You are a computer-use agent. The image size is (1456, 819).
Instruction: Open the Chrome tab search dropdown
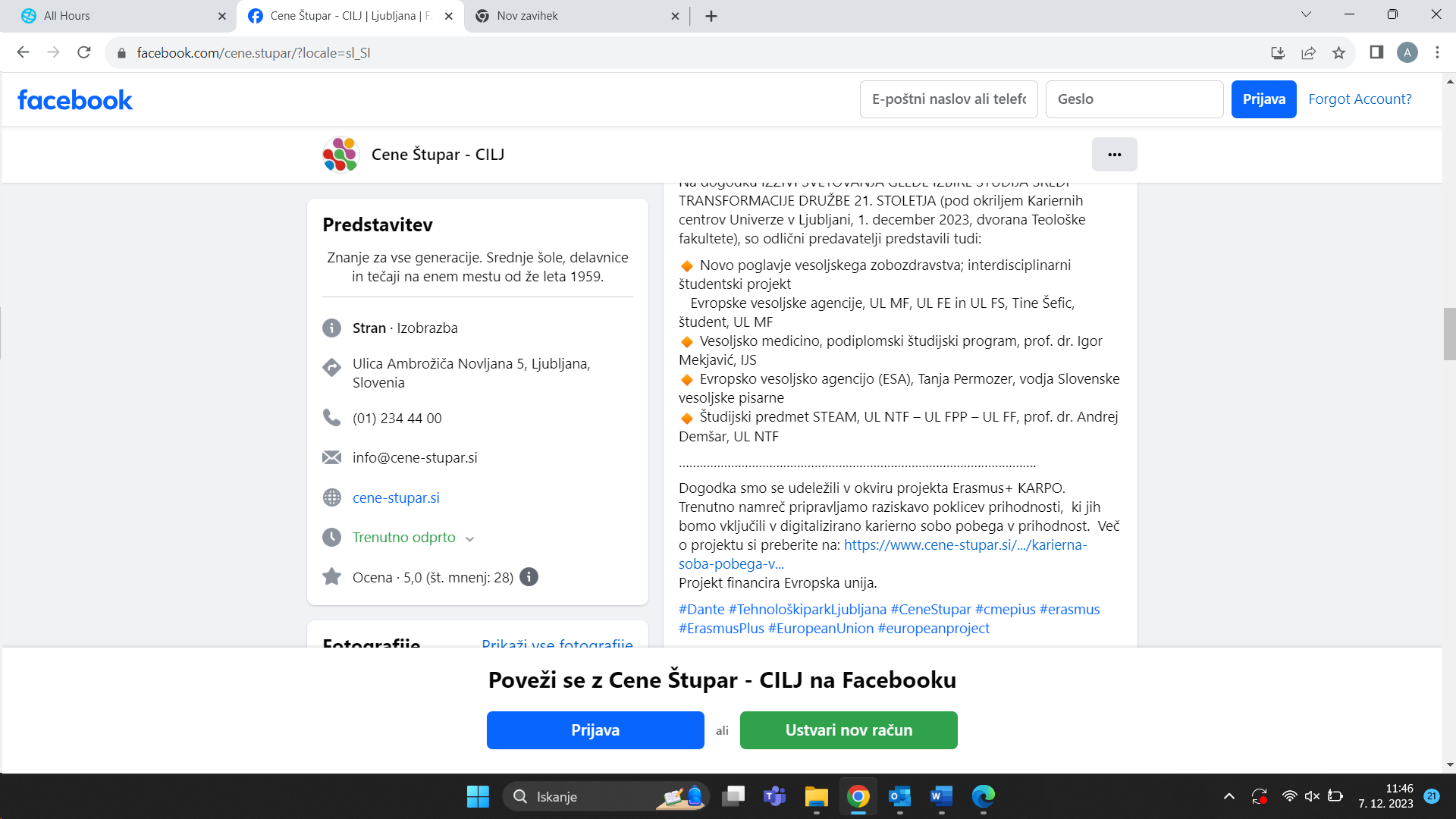[1306, 14]
